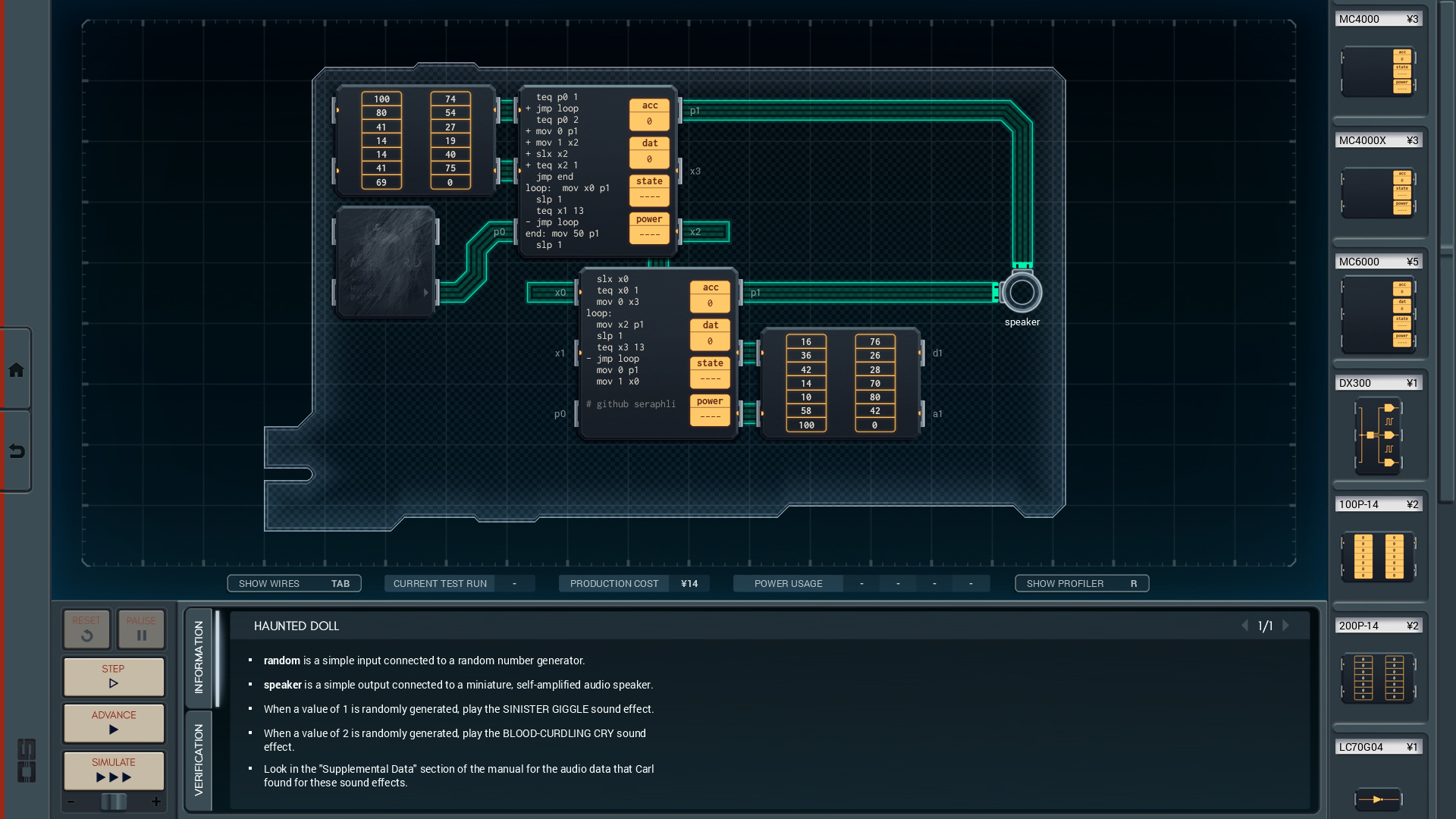Viewport: 1456px width, 819px height.
Task: Pick the MC4000 microcontroller part
Action: pos(1378,72)
